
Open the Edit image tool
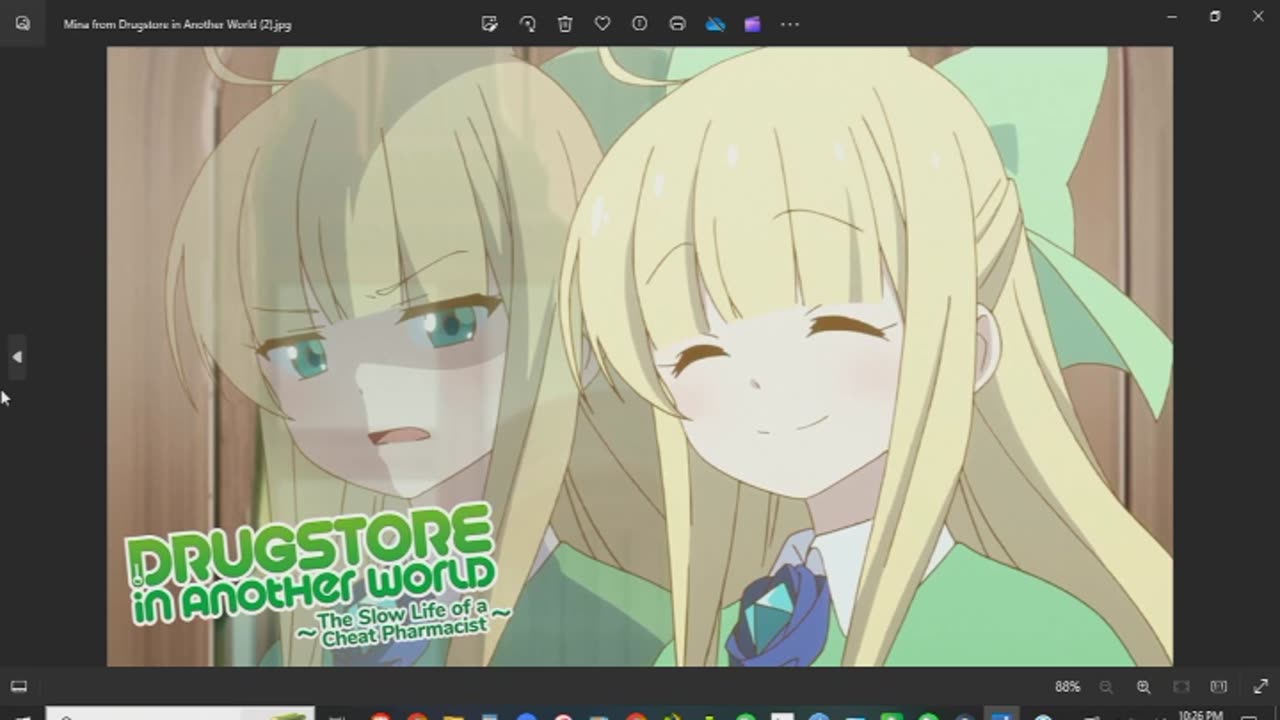click(489, 24)
